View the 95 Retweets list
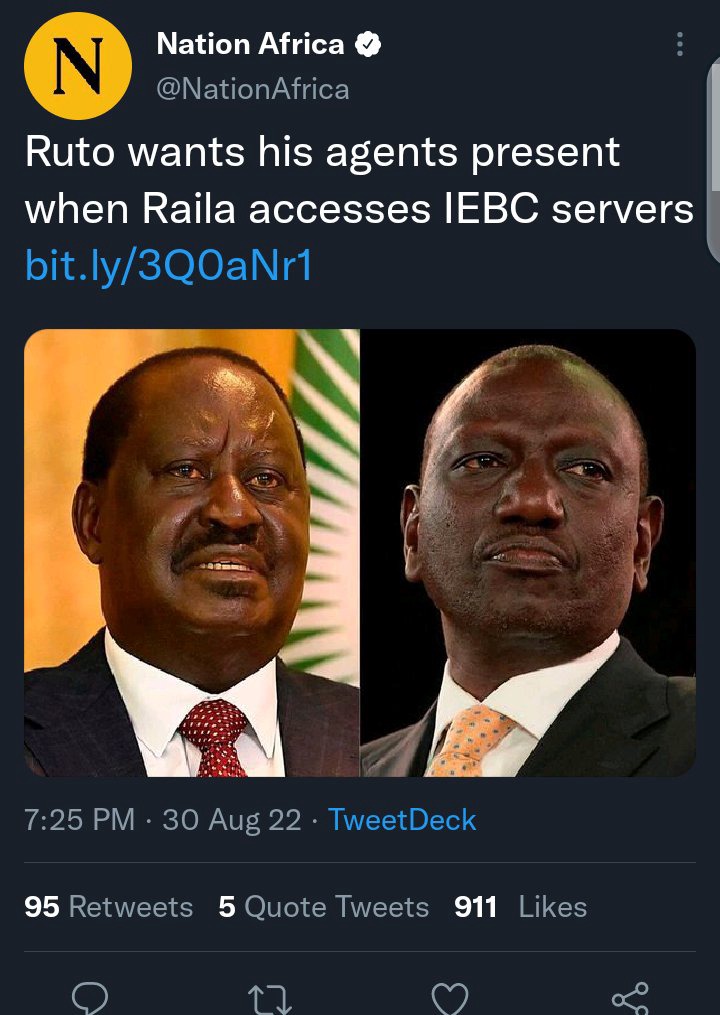This screenshot has height=1015, width=720. pos(109,907)
